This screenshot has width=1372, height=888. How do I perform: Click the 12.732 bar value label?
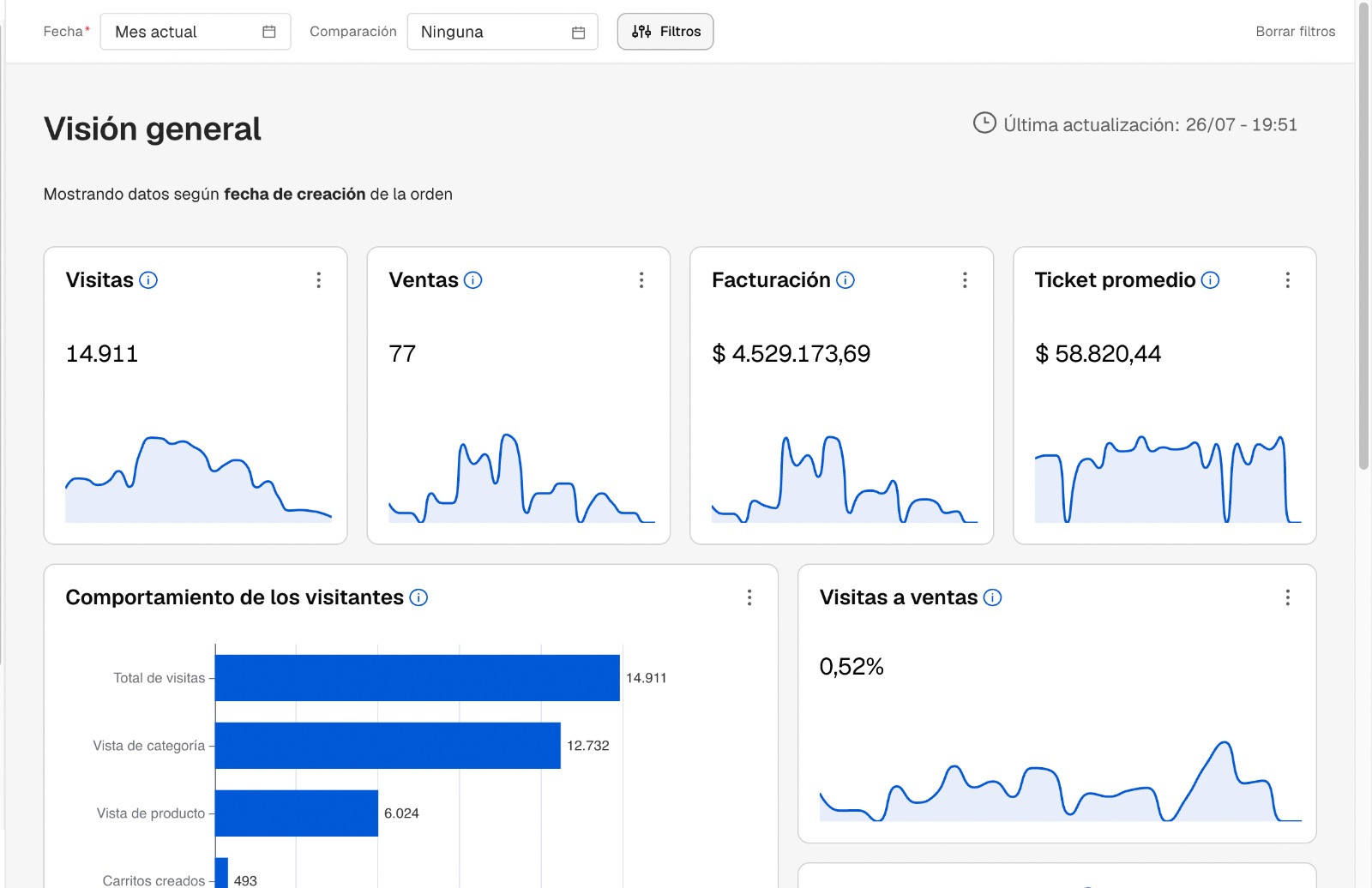click(588, 746)
